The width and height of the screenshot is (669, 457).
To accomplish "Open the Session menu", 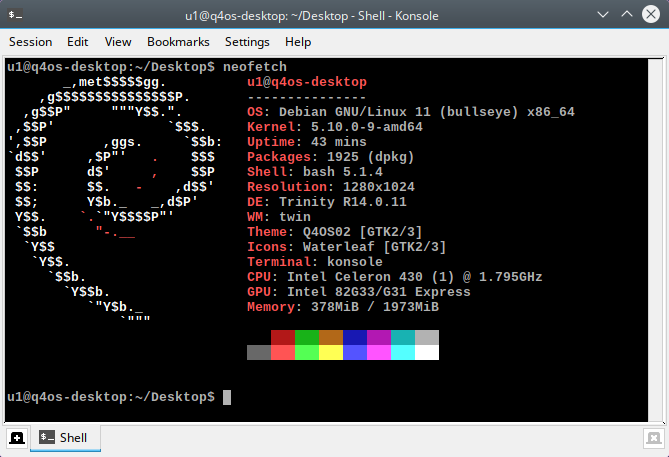I will [x=31, y=42].
